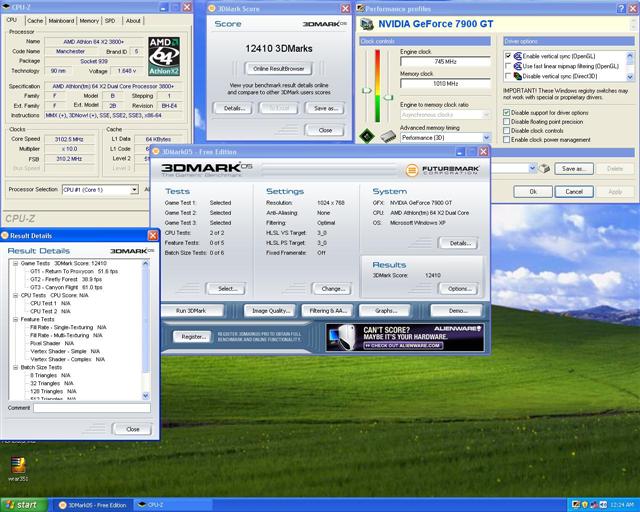
Task: Click Cancel in Performance profiles
Action: tap(574, 191)
